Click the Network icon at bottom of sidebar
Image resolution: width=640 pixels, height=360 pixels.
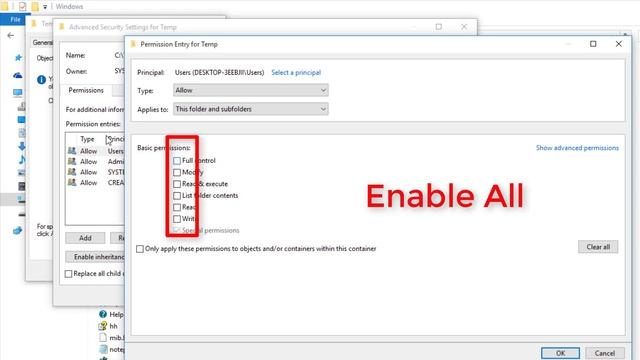pos(18,231)
